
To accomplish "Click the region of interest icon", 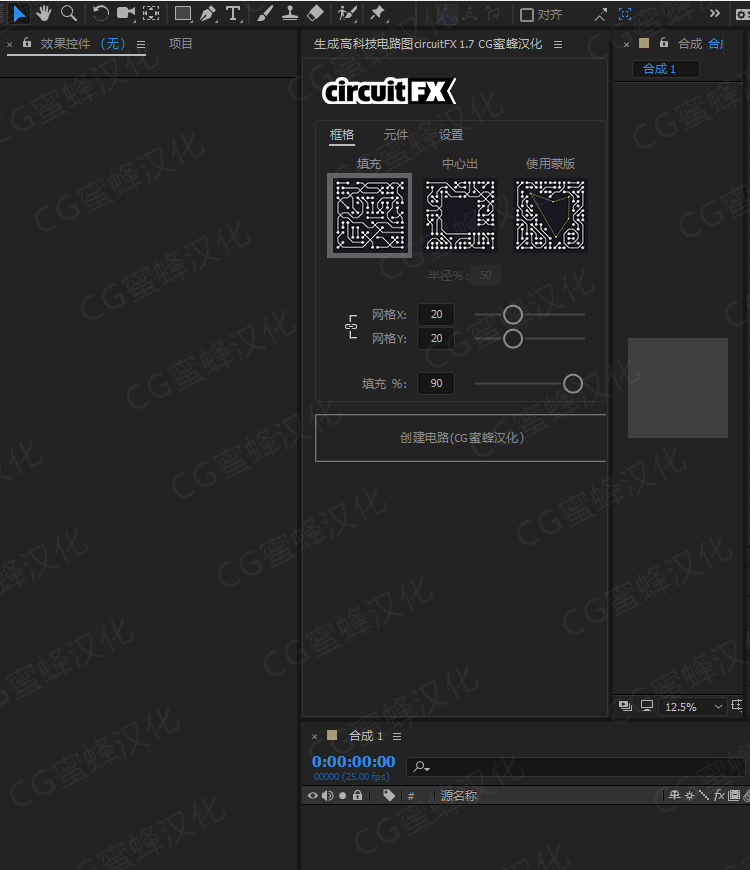I will [737, 706].
